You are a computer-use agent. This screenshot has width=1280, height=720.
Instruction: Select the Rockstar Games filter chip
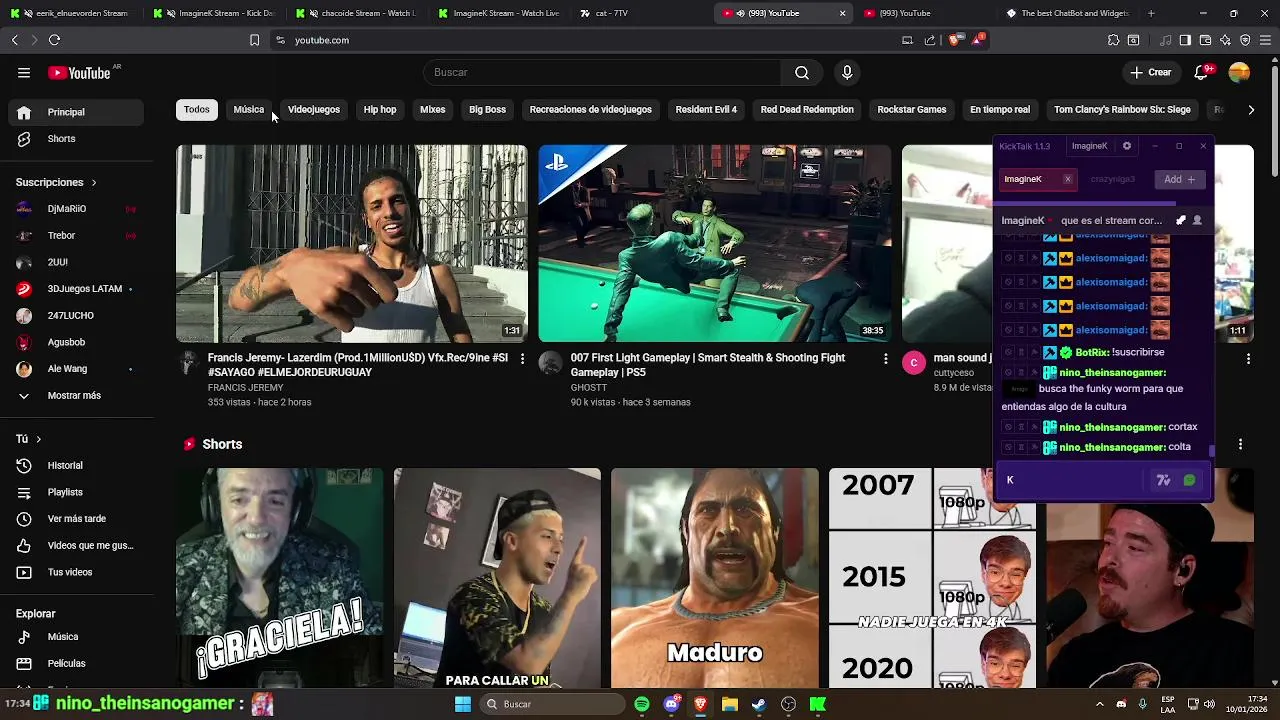912,110
